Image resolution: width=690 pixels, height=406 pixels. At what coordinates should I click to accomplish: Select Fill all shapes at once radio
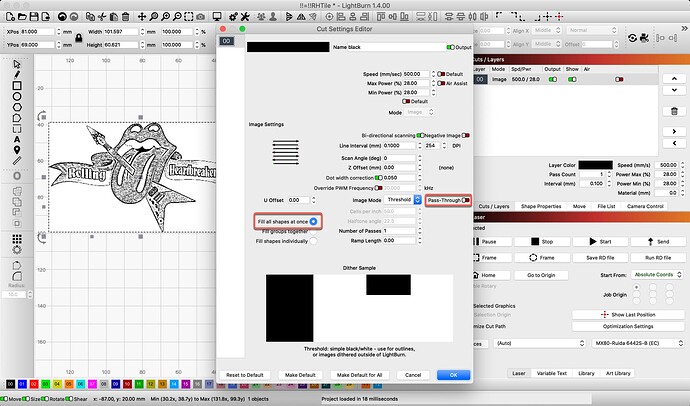(313, 222)
